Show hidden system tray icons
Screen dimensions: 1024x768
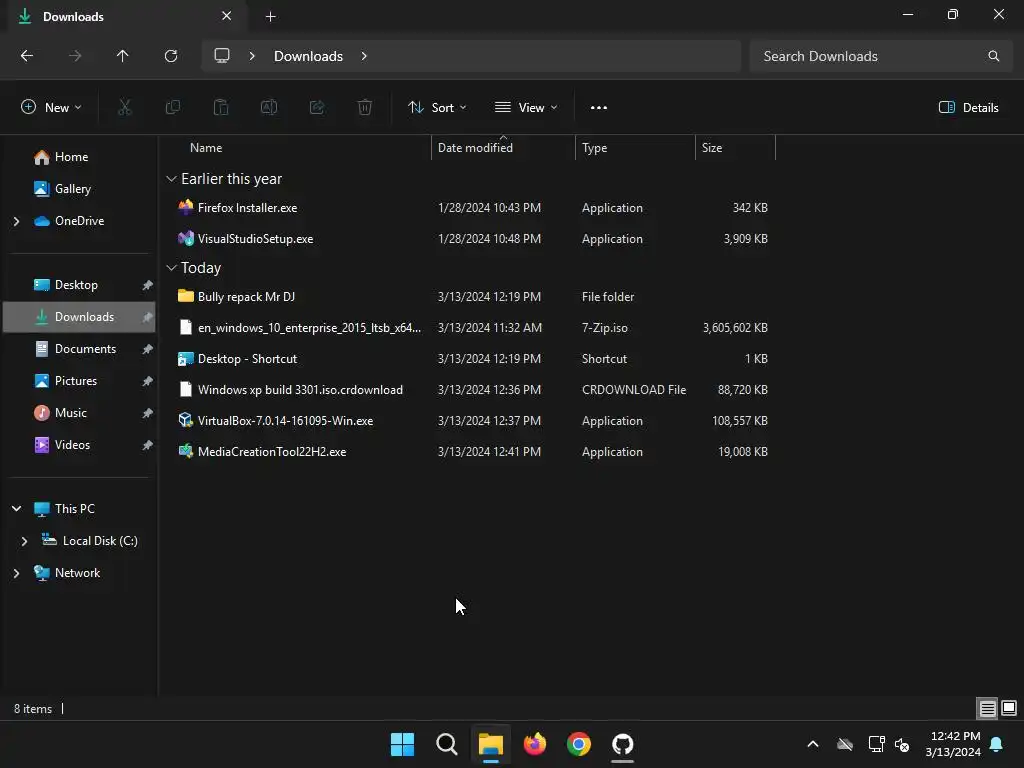[x=813, y=744]
